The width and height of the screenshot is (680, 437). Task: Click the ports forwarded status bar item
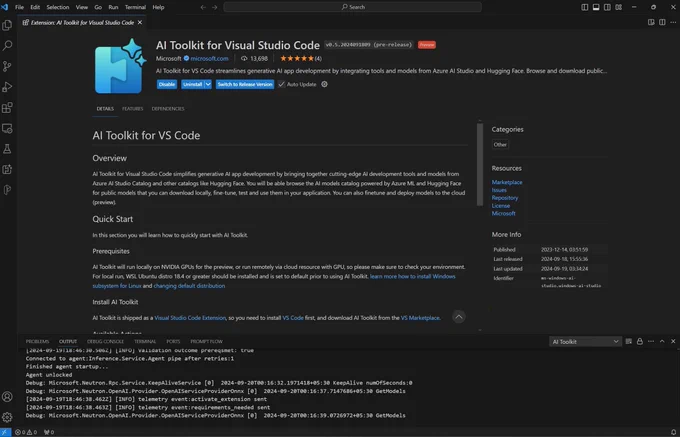coord(49,432)
